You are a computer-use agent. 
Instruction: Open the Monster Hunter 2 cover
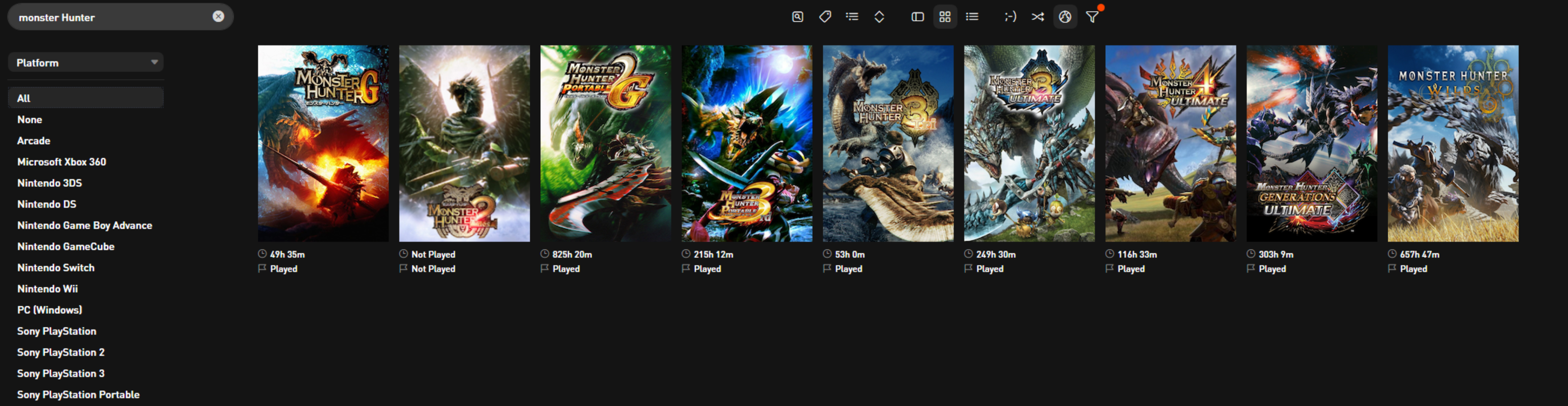pyautogui.click(x=464, y=144)
